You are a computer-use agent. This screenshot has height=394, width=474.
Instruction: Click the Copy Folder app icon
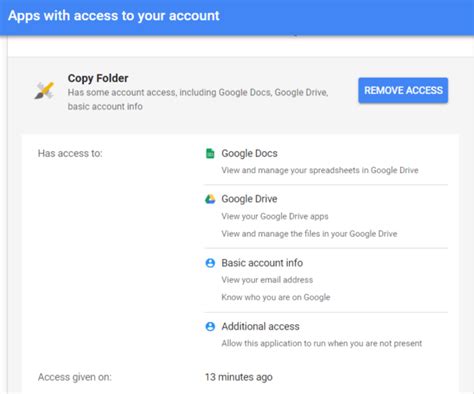[x=45, y=90]
